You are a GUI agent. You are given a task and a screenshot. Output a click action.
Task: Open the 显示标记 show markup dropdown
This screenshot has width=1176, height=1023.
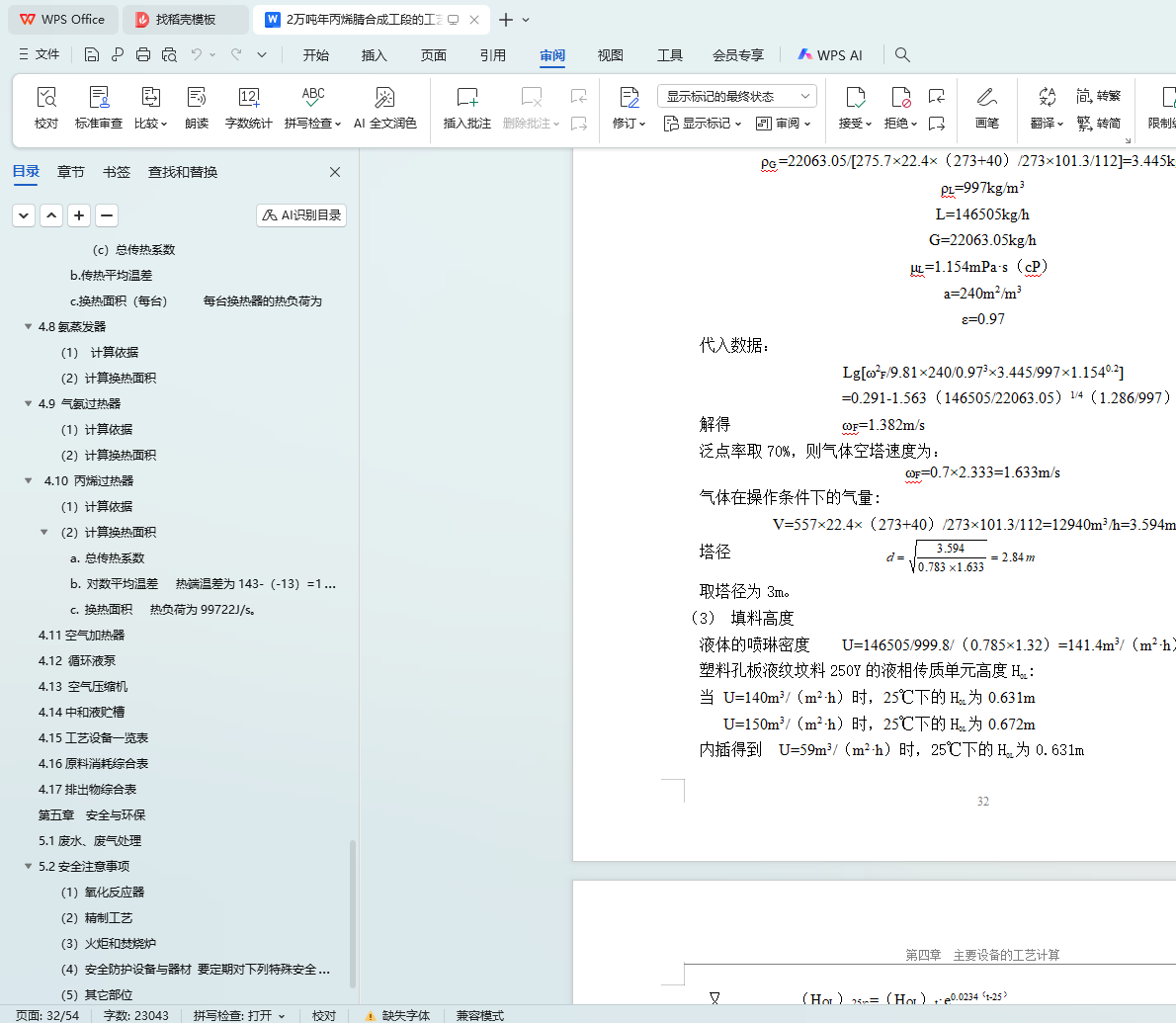[x=703, y=123]
